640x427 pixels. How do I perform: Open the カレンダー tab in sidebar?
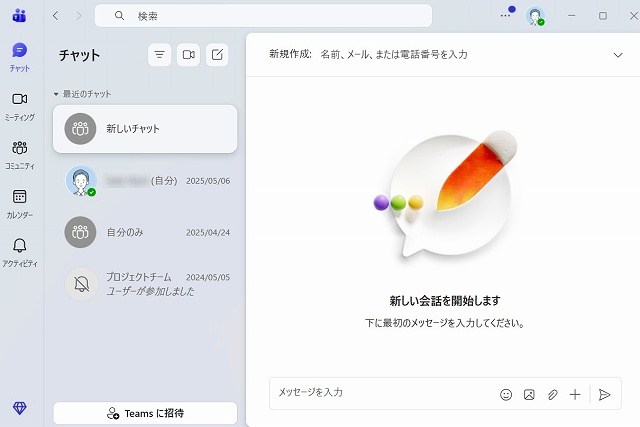click(19, 203)
